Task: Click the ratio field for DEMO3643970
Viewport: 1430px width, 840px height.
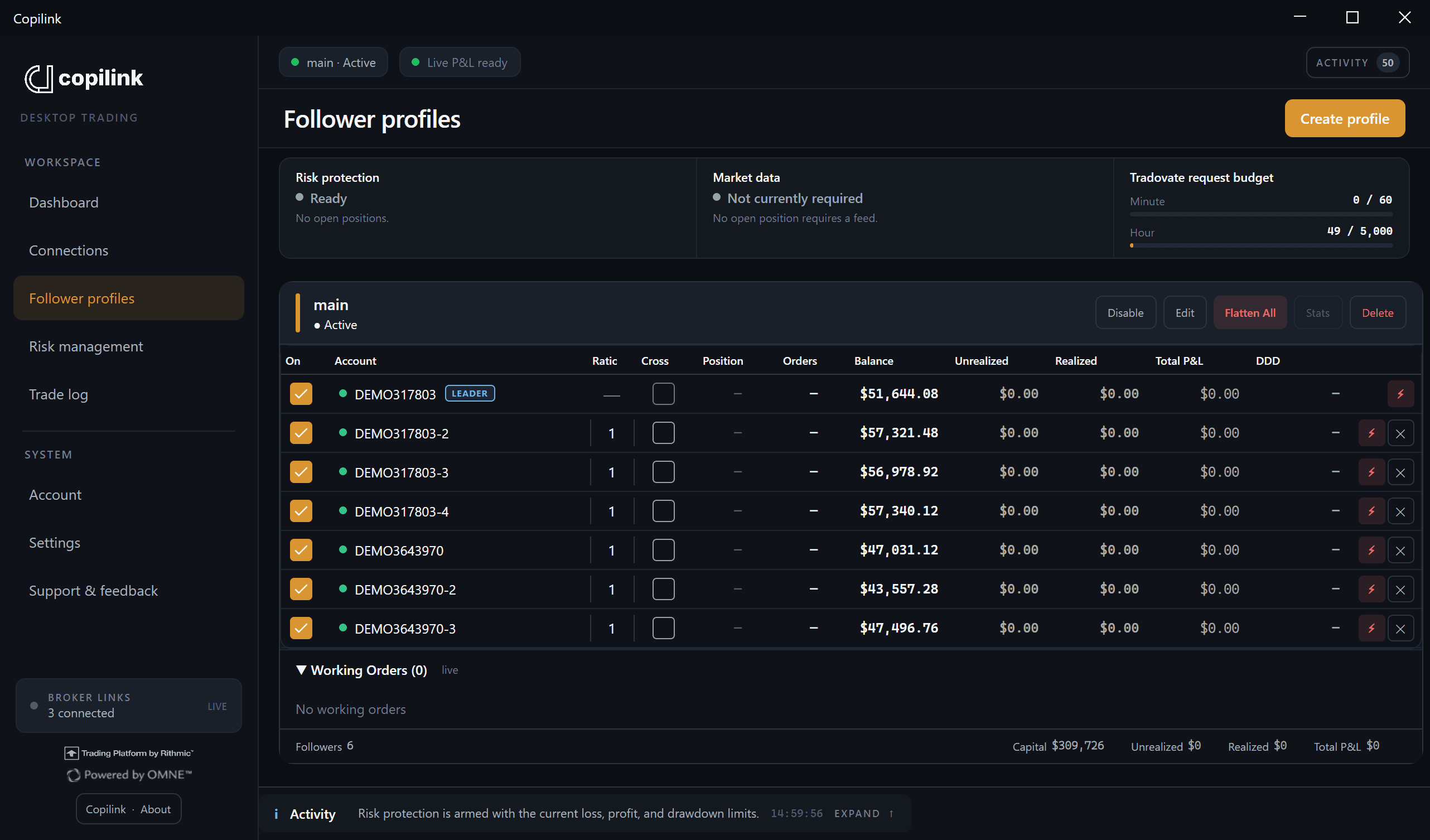Action: [612, 551]
